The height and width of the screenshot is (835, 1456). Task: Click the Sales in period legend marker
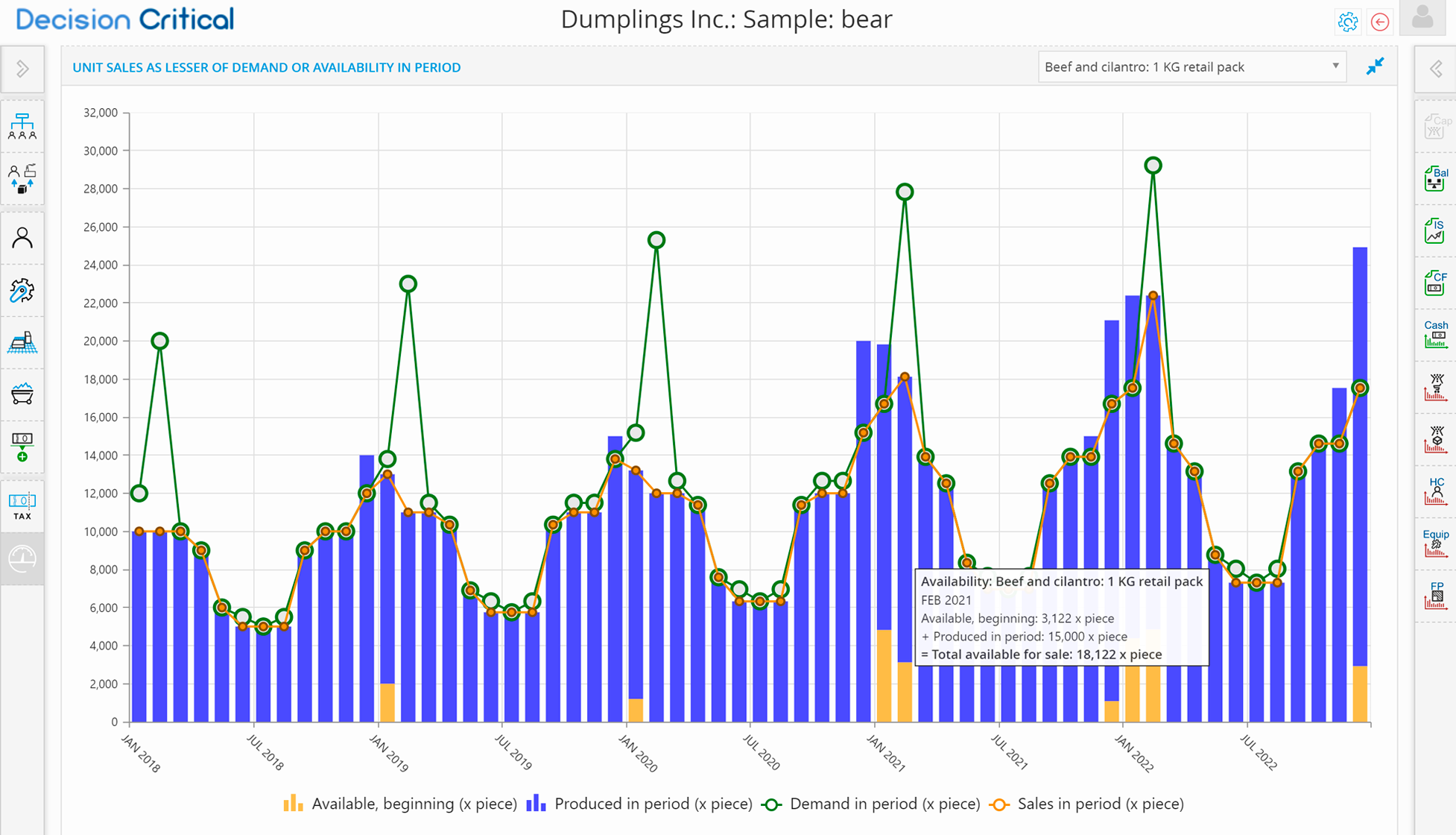click(x=999, y=804)
